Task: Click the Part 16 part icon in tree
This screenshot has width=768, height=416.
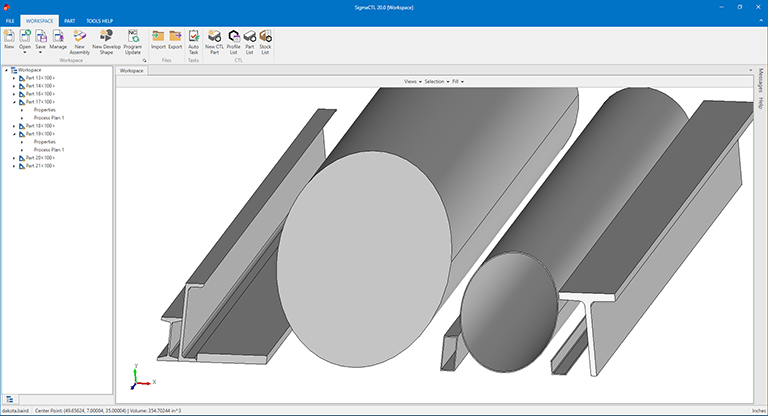Action: pos(22,94)
